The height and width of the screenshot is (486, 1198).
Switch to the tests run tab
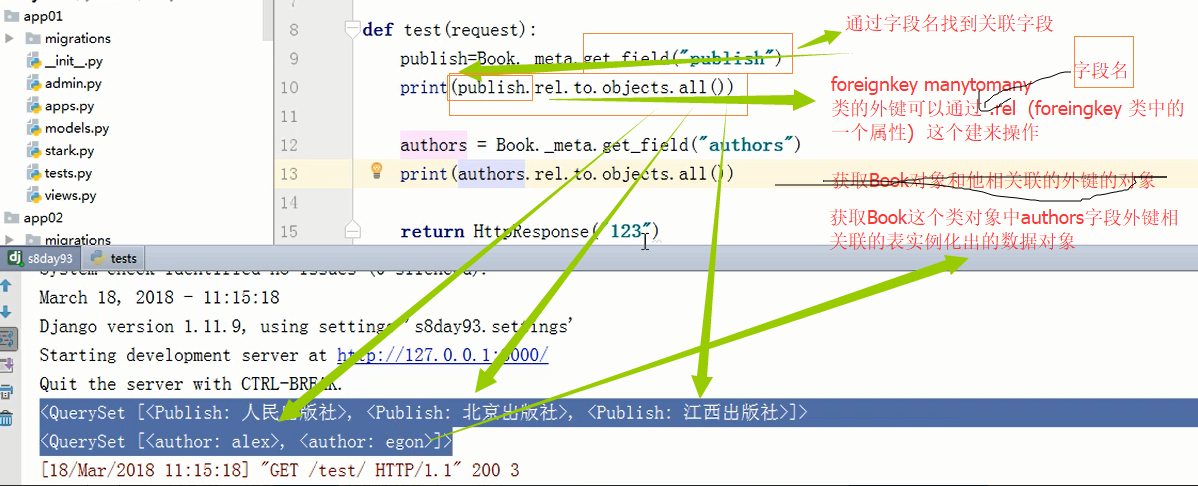115,259
